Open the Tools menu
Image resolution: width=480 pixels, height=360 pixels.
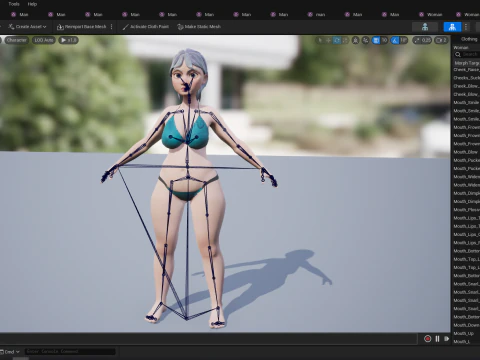coord(14,4)
